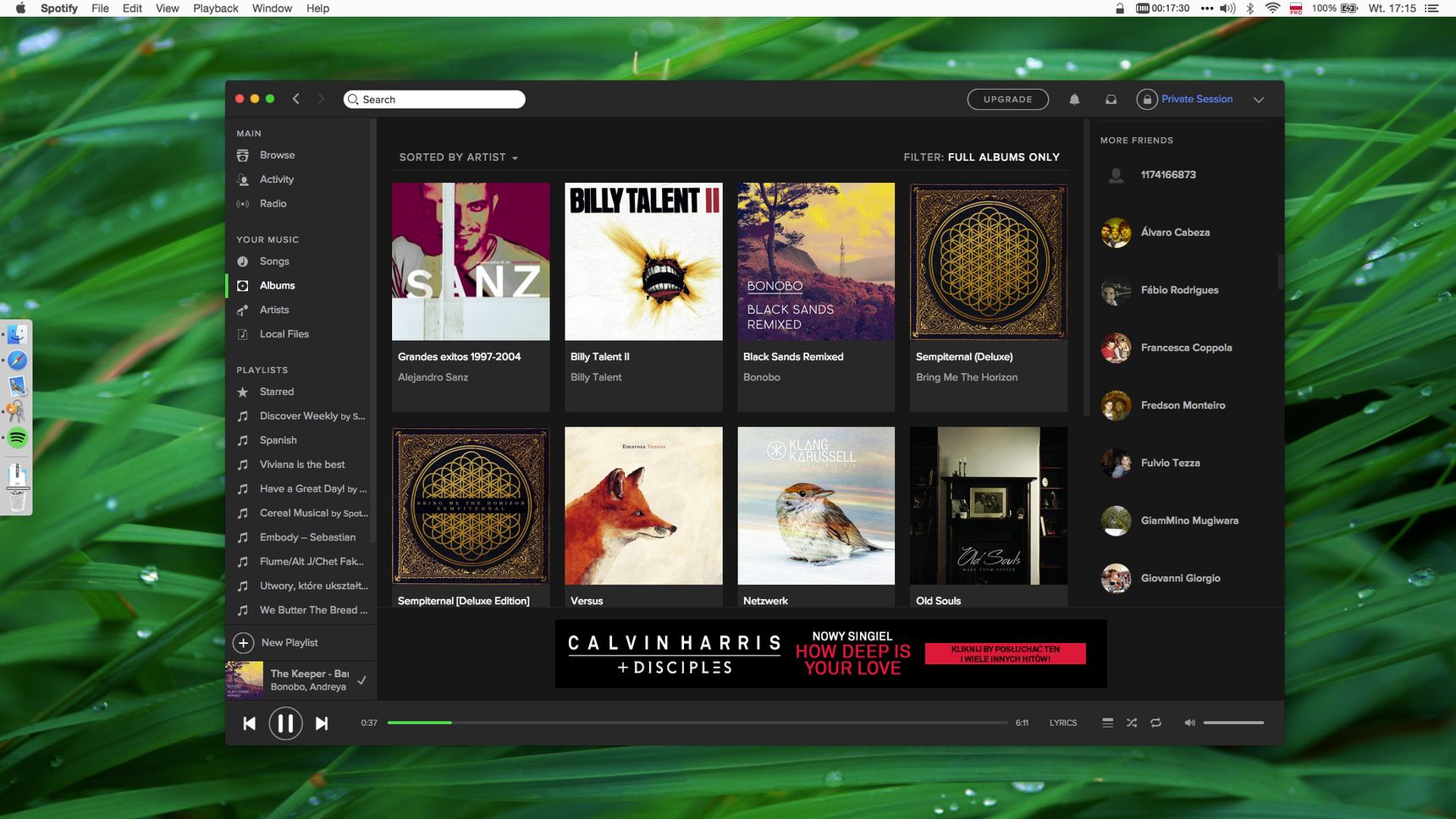Open Viviana is the best playlist
Viewport: 1456px width, 819px height.
[x=302, y=464]
